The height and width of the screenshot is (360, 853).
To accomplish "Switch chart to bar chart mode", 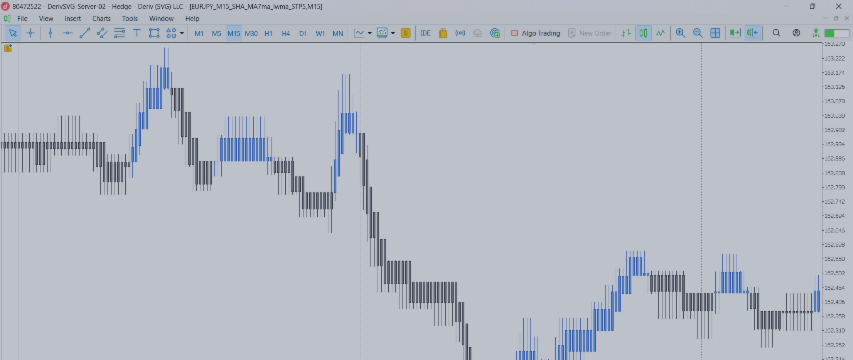I will coord(626,33).
